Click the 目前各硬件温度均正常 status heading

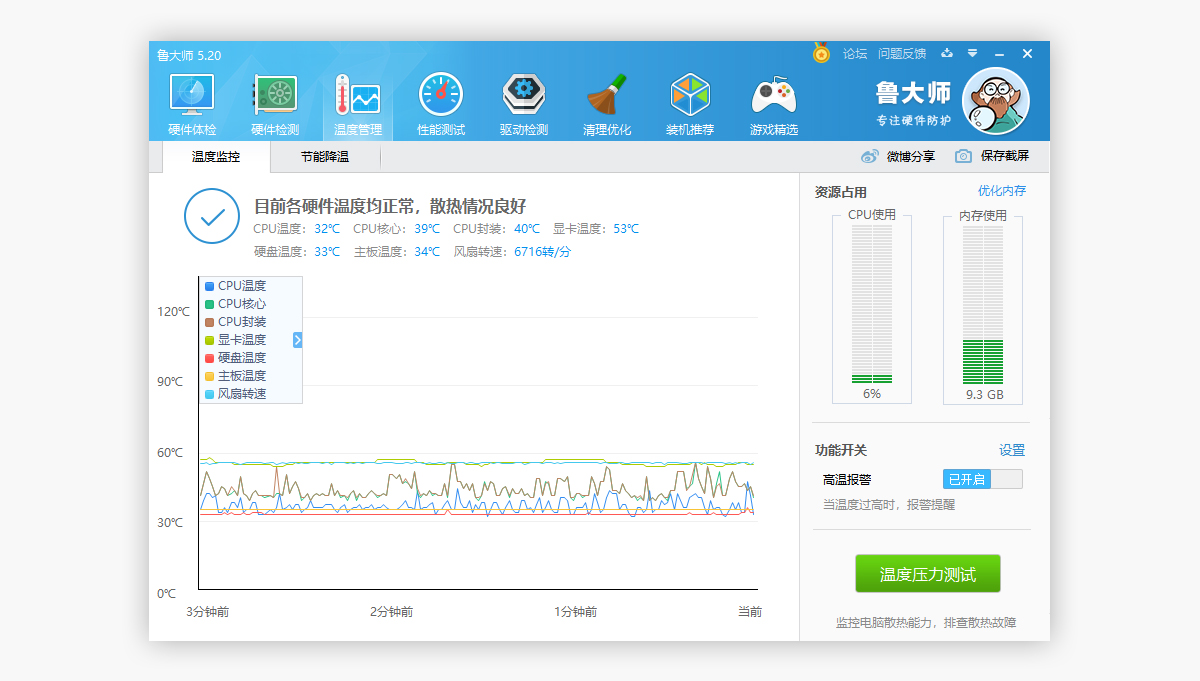[390, 206]
